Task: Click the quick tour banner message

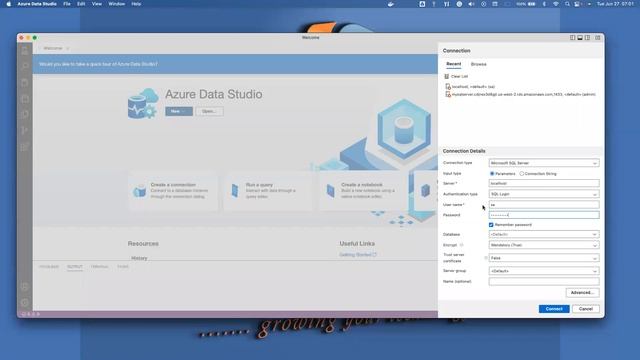Action: click(x=98, y=64)
